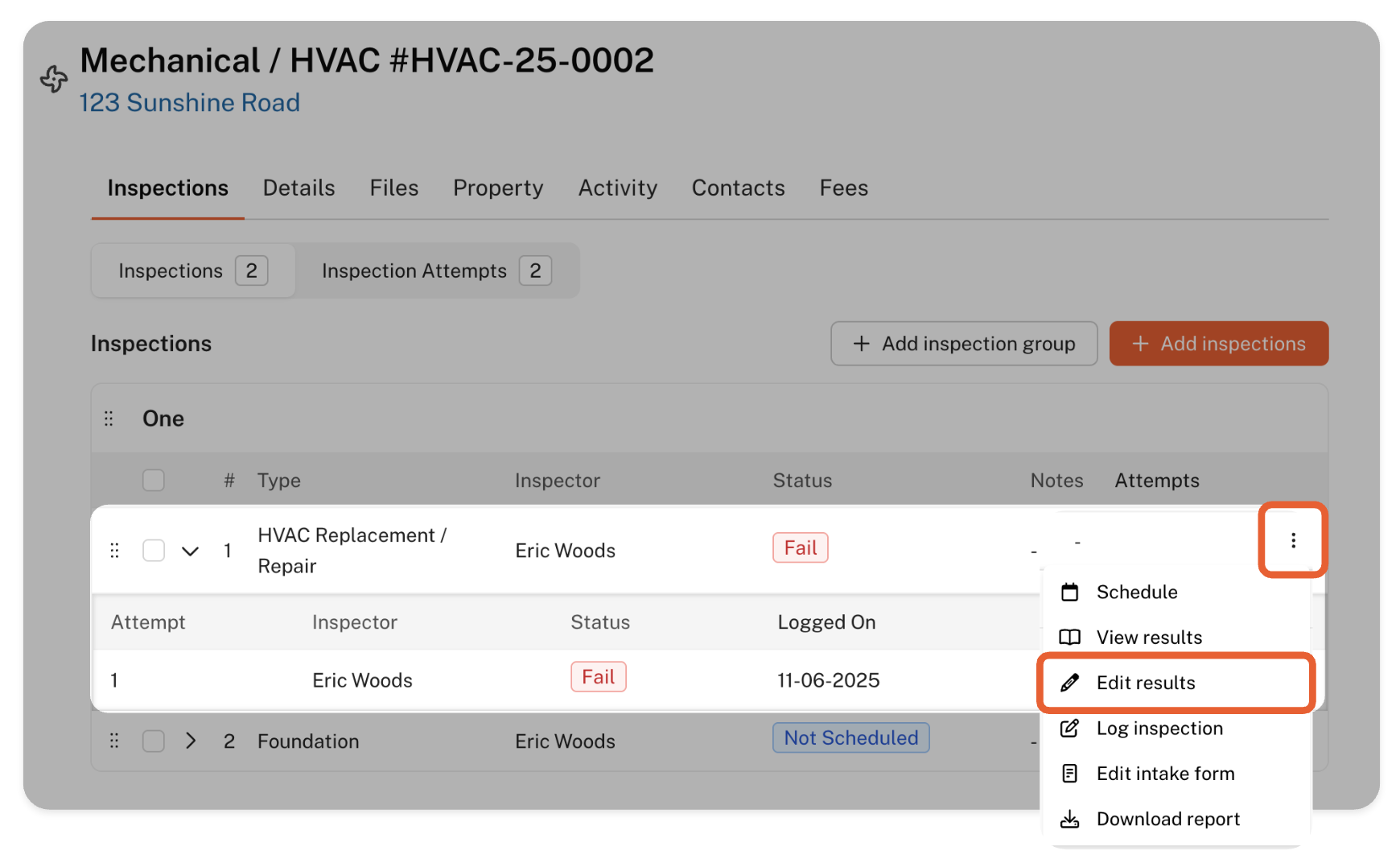Click the book icon for View results
The width and height of the screenshot is (1400, 863).
pos(1069,638)
